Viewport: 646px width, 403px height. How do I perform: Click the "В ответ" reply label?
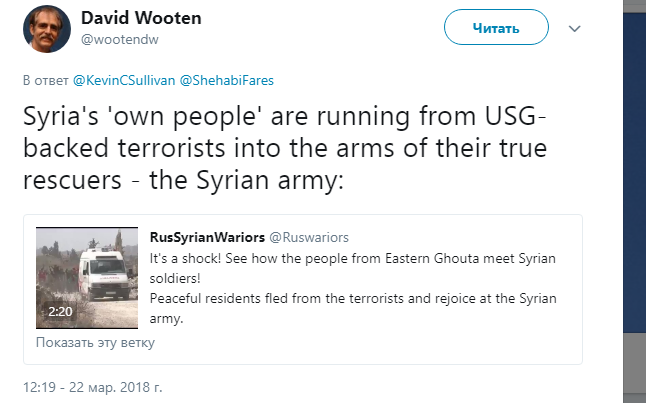(41, 80)
